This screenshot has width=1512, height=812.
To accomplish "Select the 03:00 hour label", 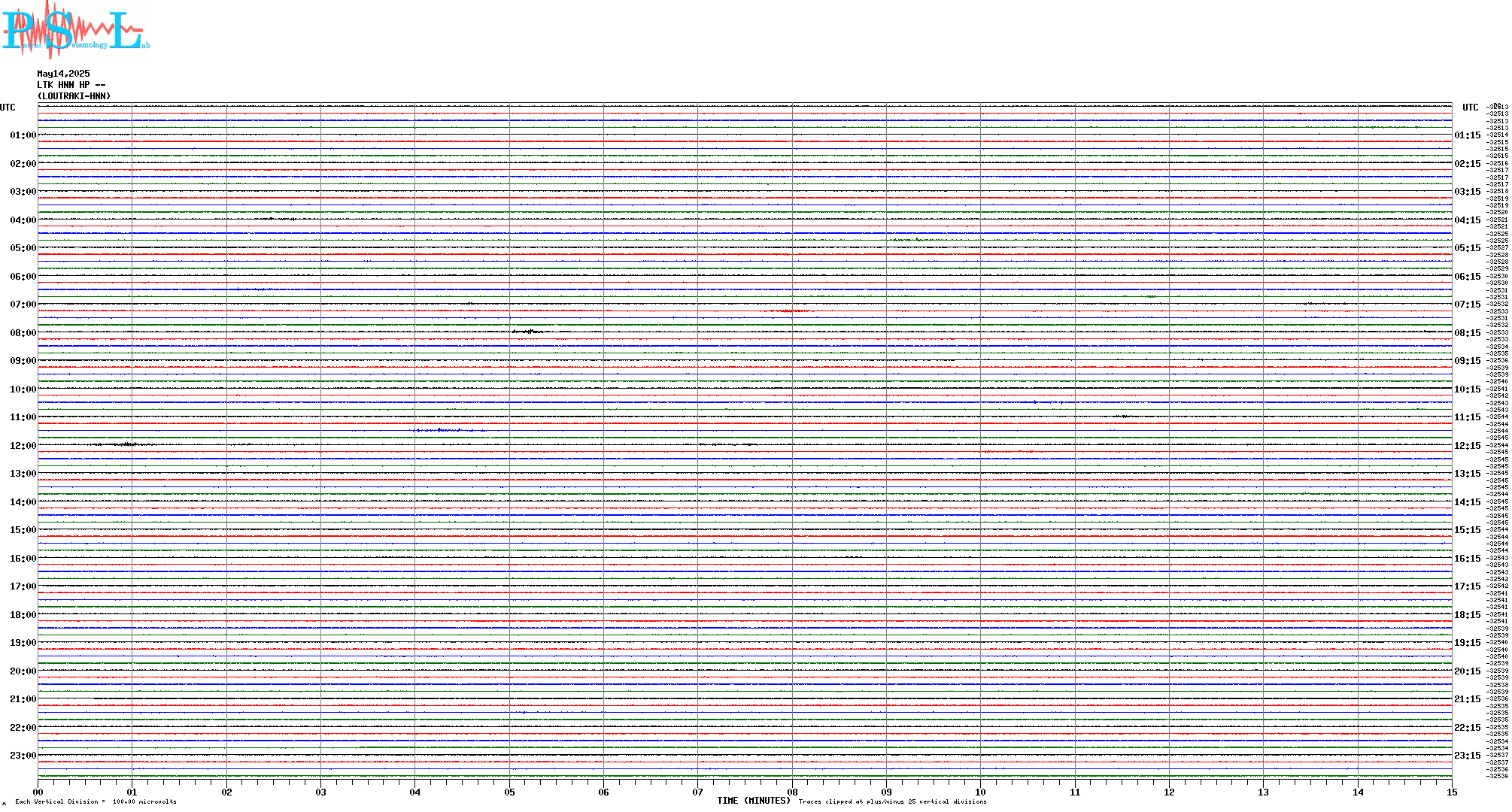I will click(x=23, y=192).
